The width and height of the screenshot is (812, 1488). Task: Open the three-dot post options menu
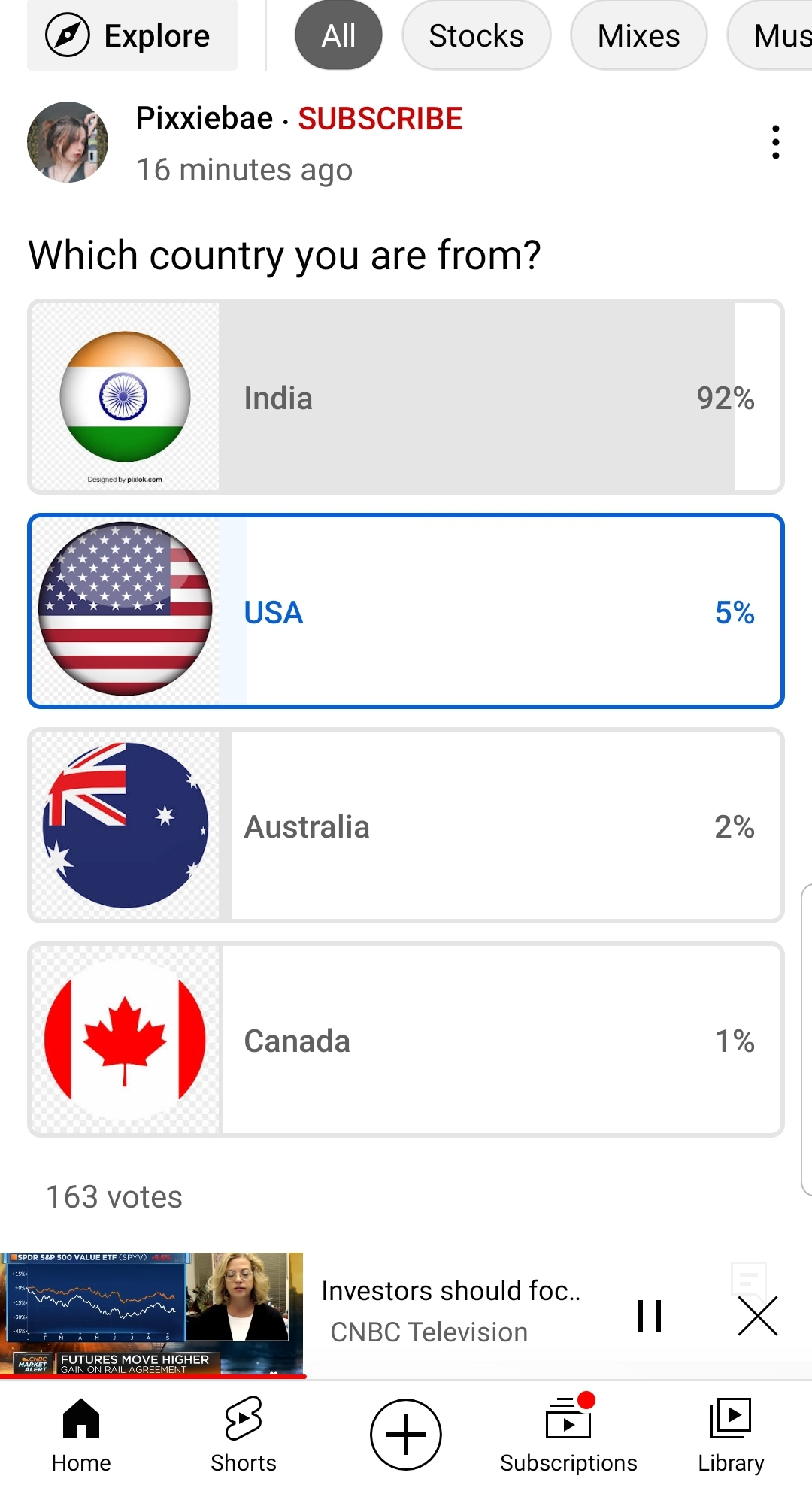click(775, 142)
